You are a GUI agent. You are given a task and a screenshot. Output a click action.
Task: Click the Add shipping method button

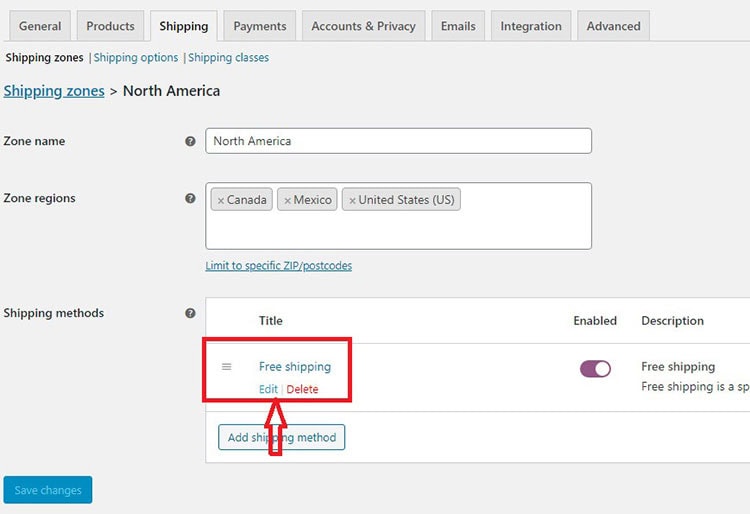282,437
